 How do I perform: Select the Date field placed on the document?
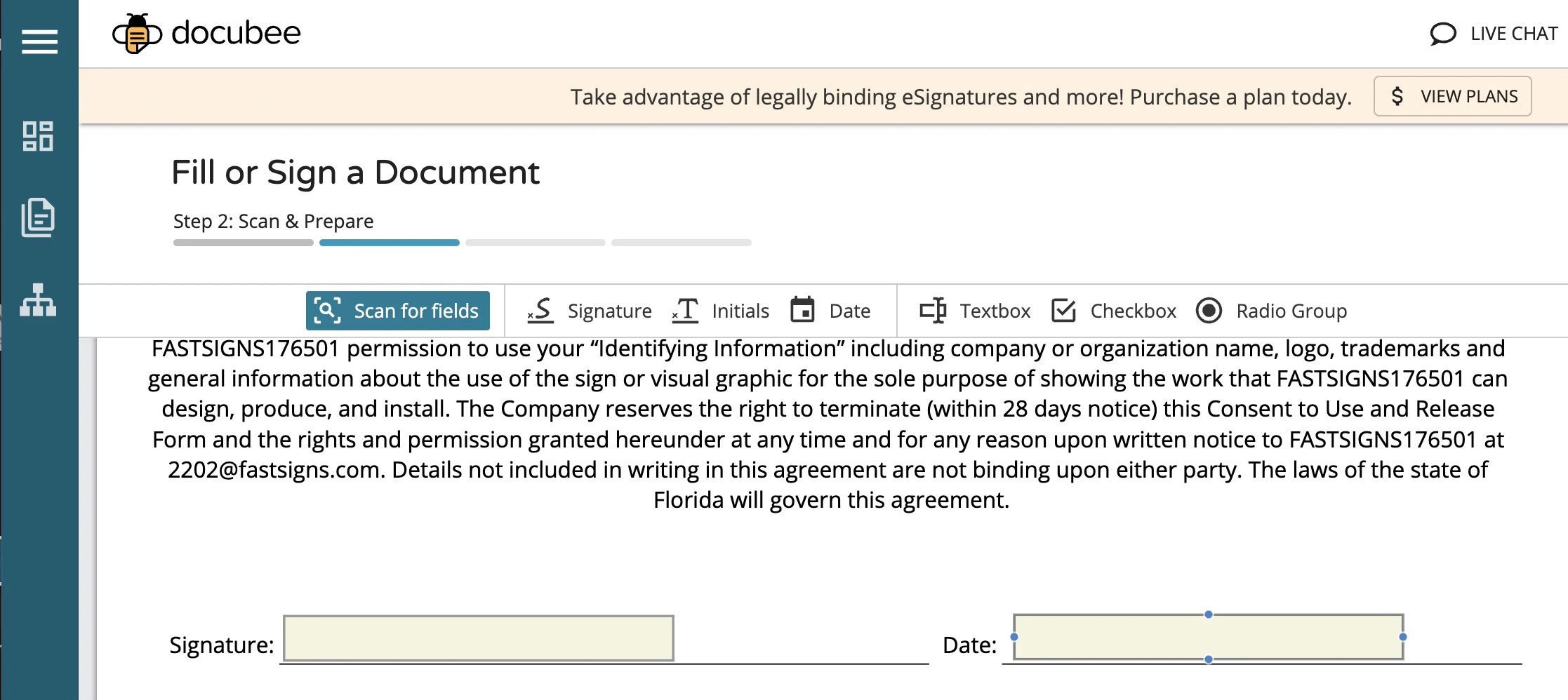(1207, 638)
